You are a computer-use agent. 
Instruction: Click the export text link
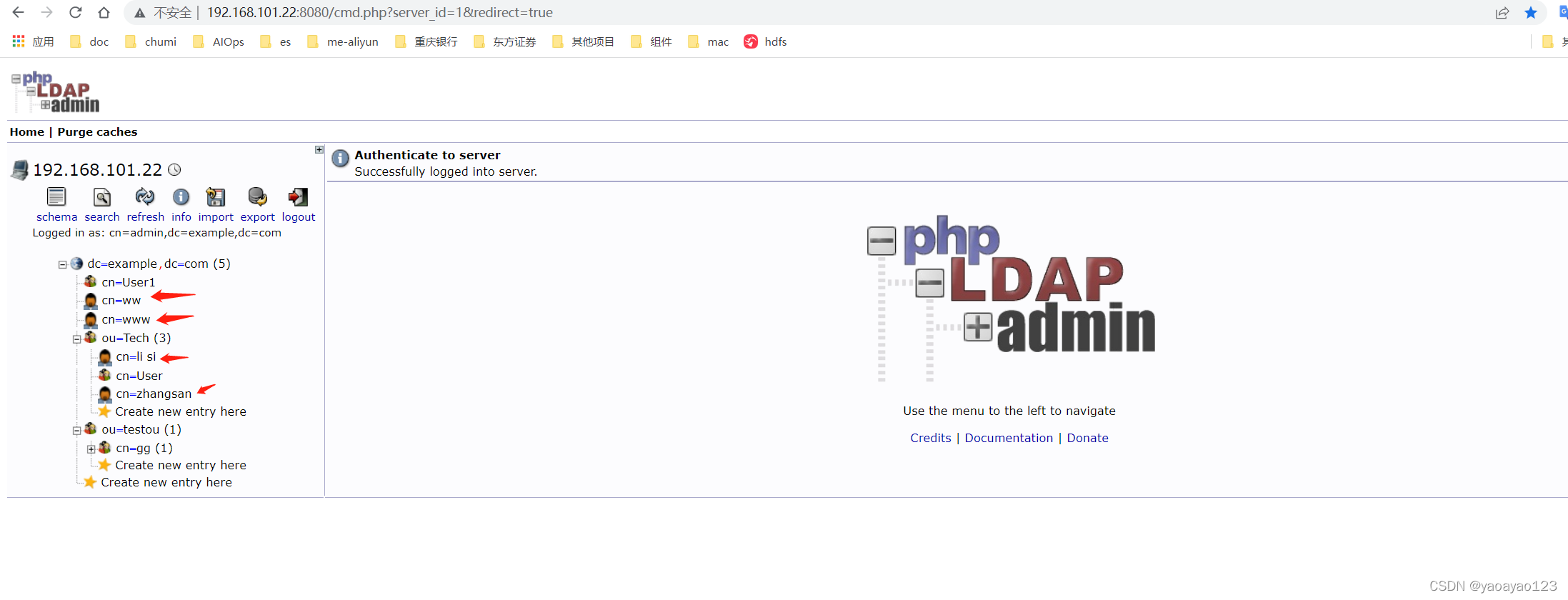pyautogui.click(x=257, y=216)
